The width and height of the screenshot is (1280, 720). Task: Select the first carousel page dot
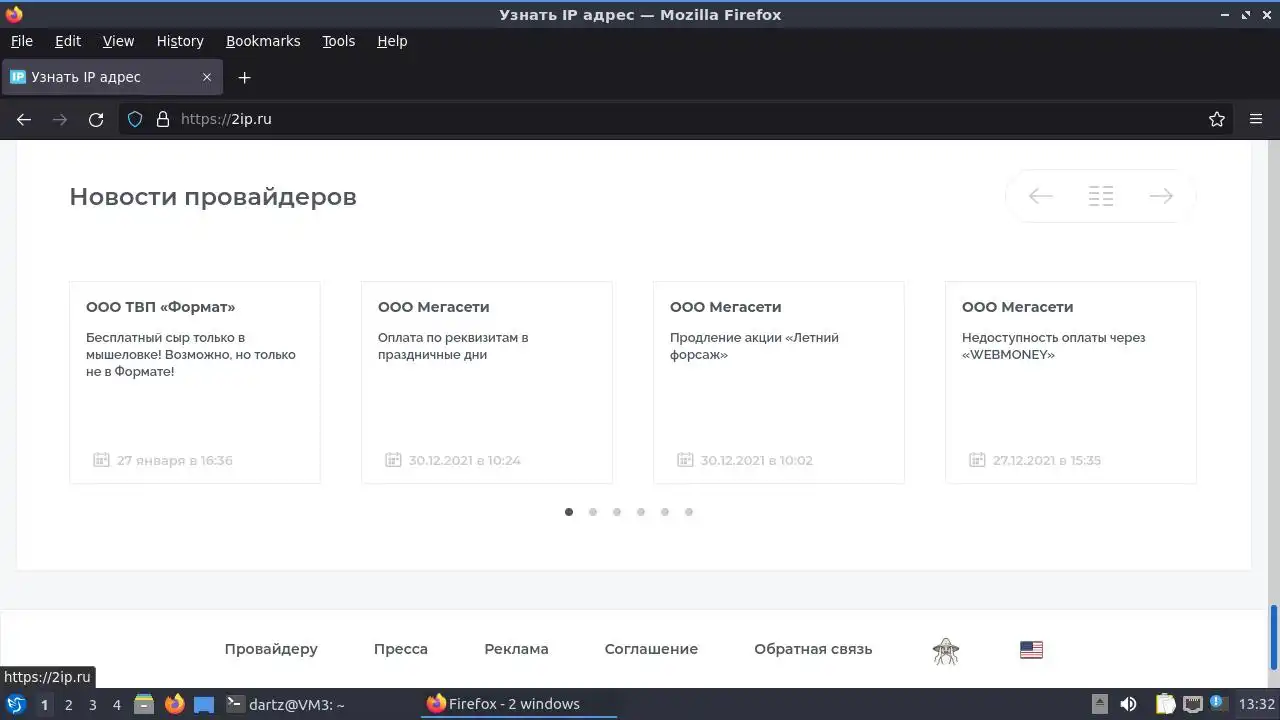[x=569, y=512]
